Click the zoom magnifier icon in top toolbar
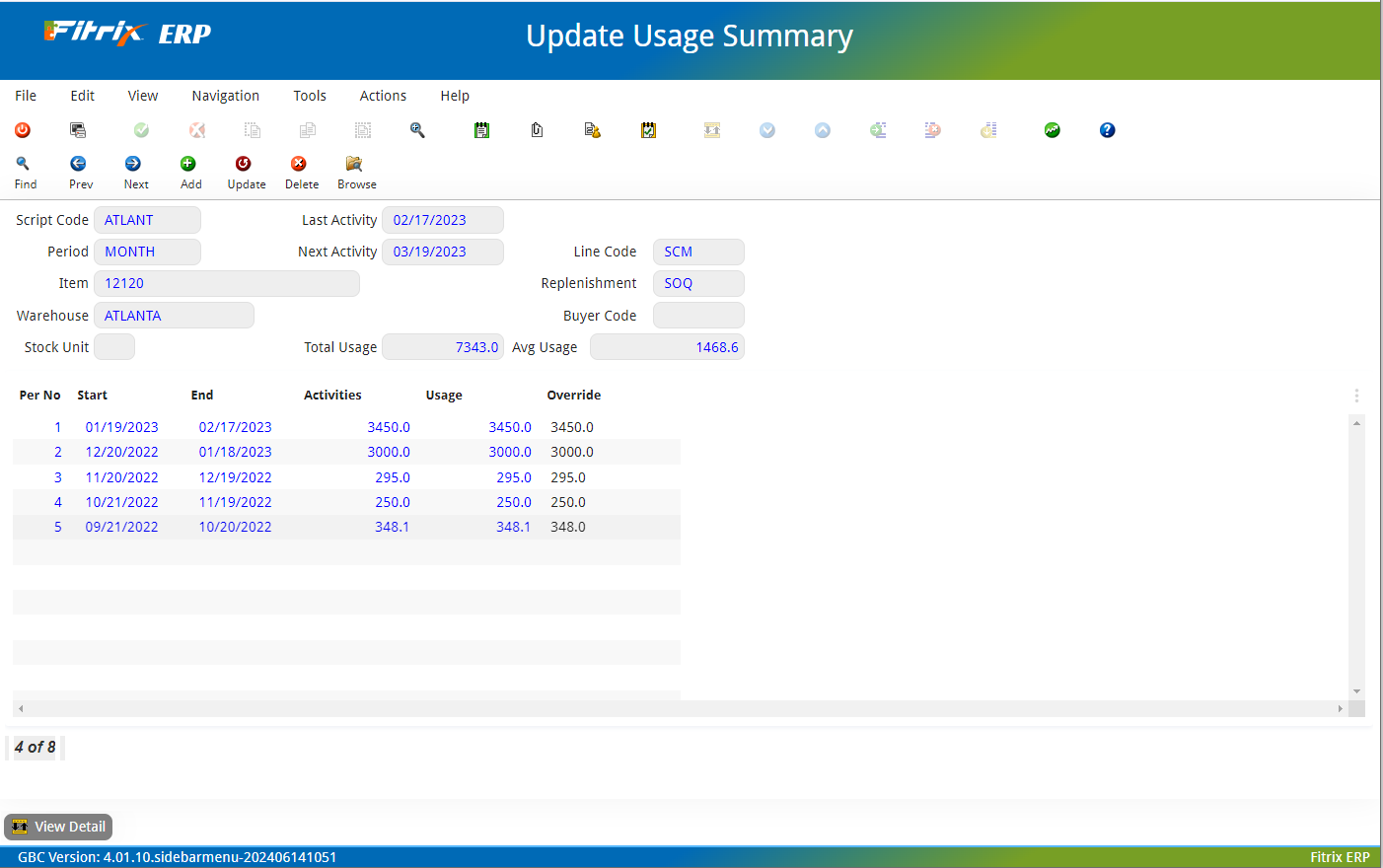1383x868 pixels. 417,130
